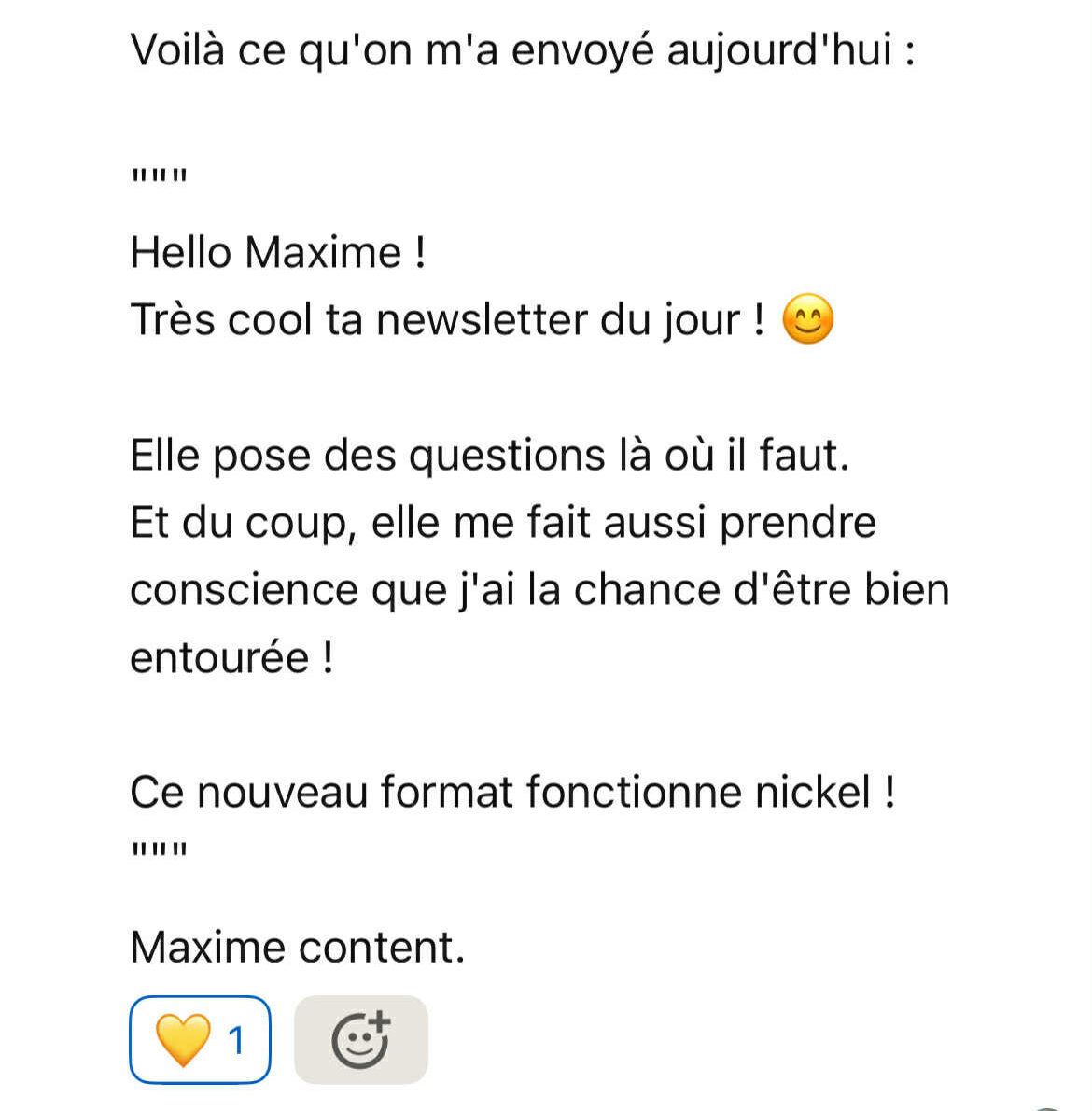Screen dimensions: 1092x1111
Task: Click the sentence "Elle pose des questions là où il faut."
Action: tap(490, 456)
